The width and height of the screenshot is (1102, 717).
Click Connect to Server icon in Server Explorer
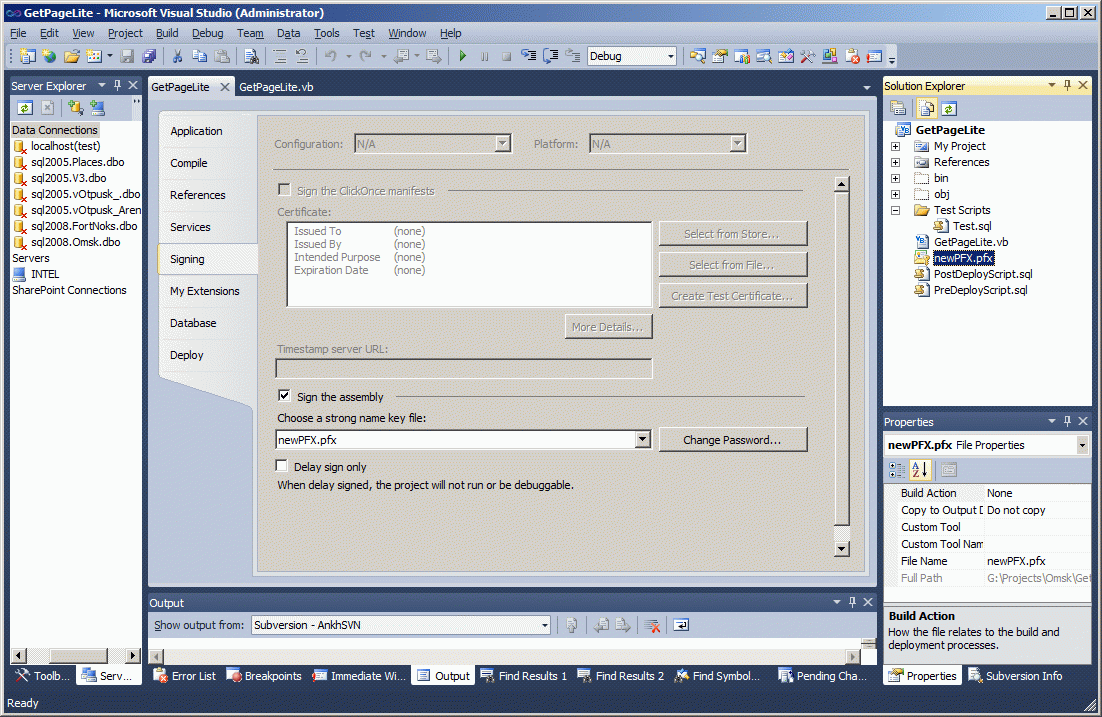point(97,108)
